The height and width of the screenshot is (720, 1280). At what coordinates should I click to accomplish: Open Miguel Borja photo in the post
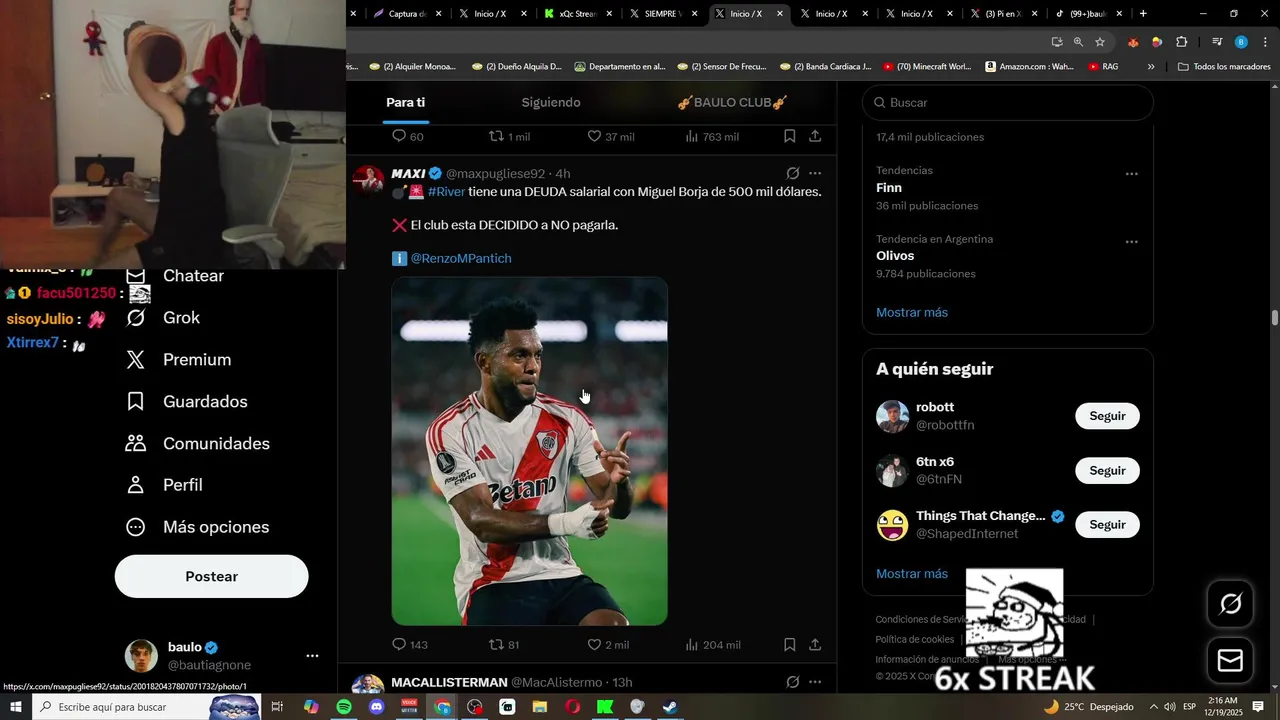coord(529,451)
